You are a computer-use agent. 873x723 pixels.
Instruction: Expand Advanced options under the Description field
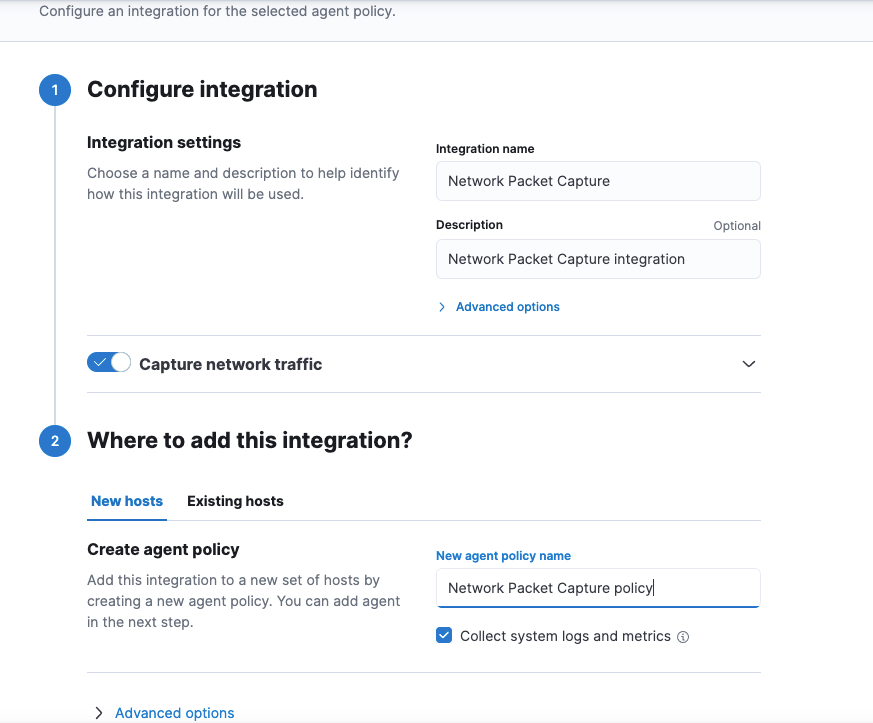(x=499, y=306)
